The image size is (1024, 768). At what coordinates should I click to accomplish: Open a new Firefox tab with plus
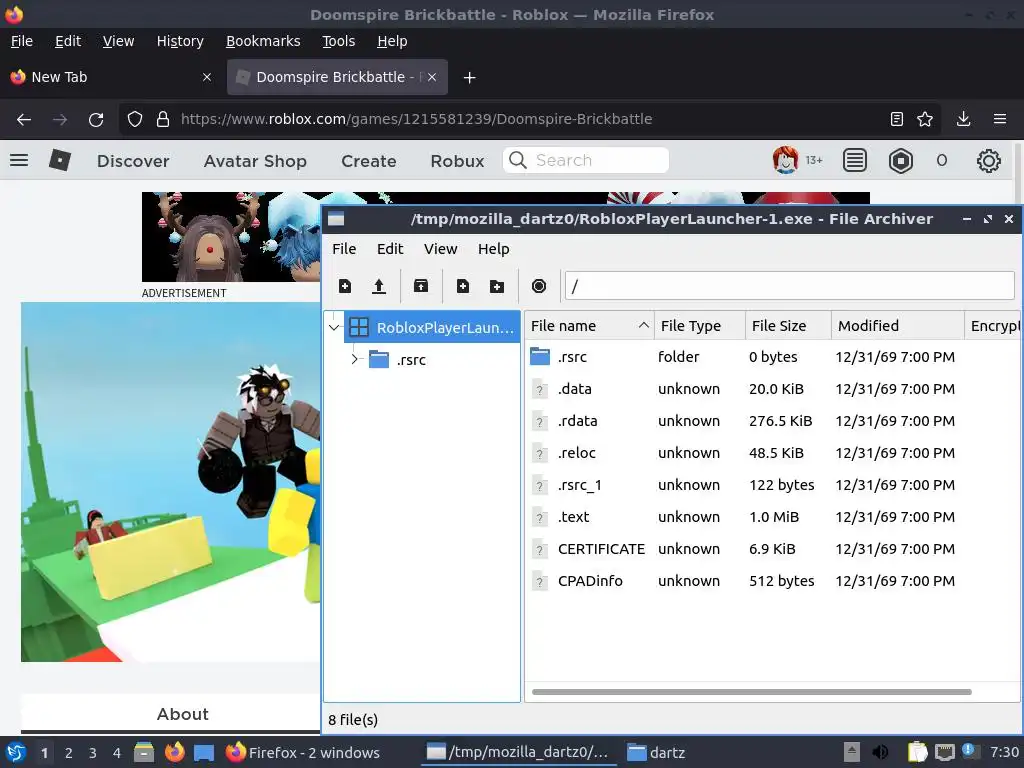pos(469,78)
